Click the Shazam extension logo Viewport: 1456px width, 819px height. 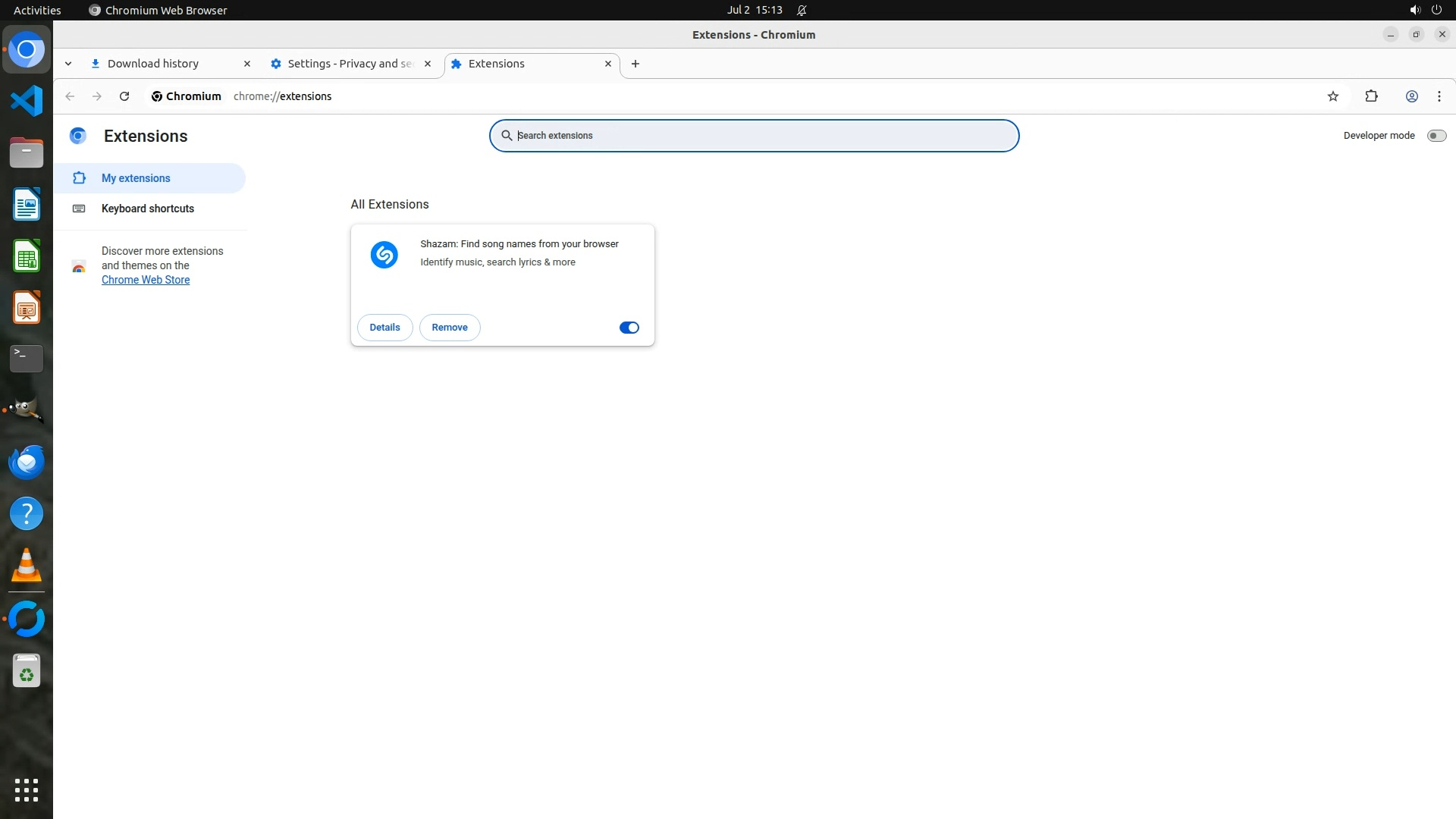click(x=384, y=255)
